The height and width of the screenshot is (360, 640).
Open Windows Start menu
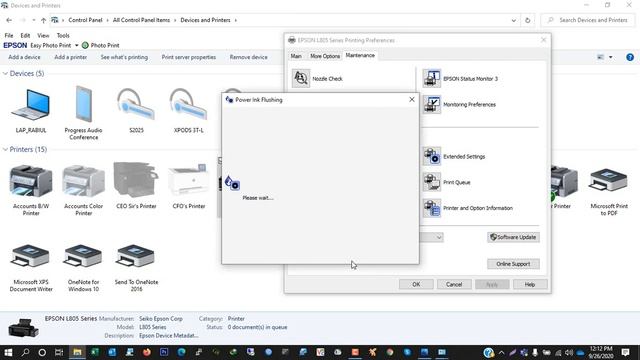pos(8,352)
